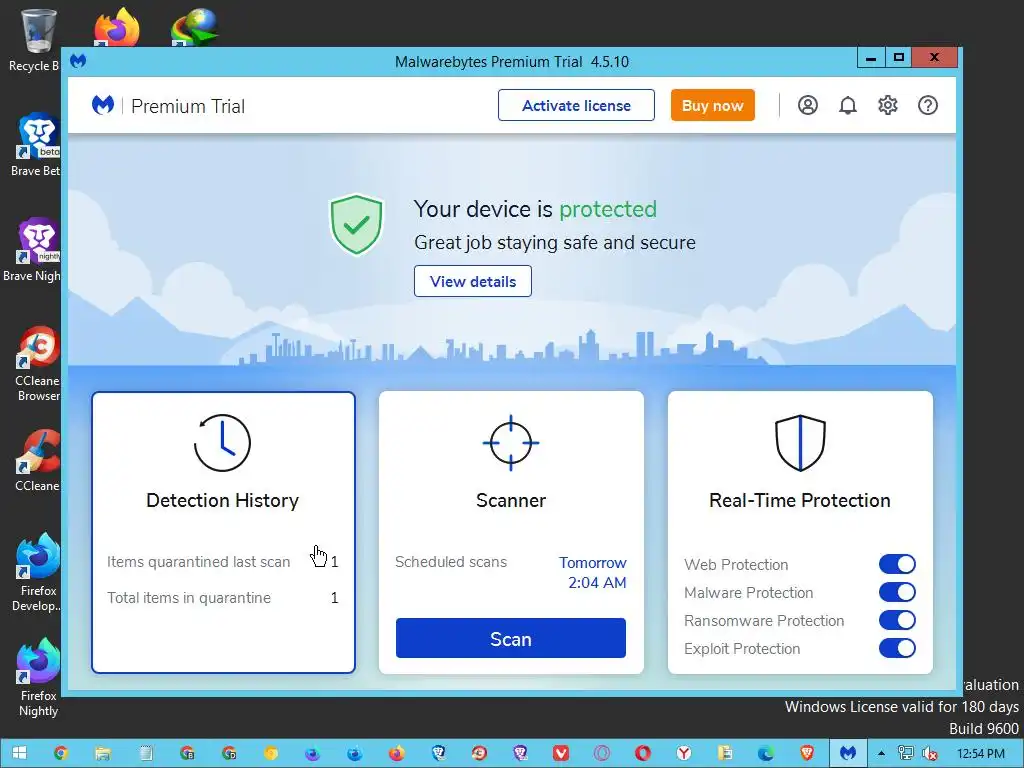Click the Malwarebytes title bar logo
The image size is (1024, 768).
click(x=78, y=61)
